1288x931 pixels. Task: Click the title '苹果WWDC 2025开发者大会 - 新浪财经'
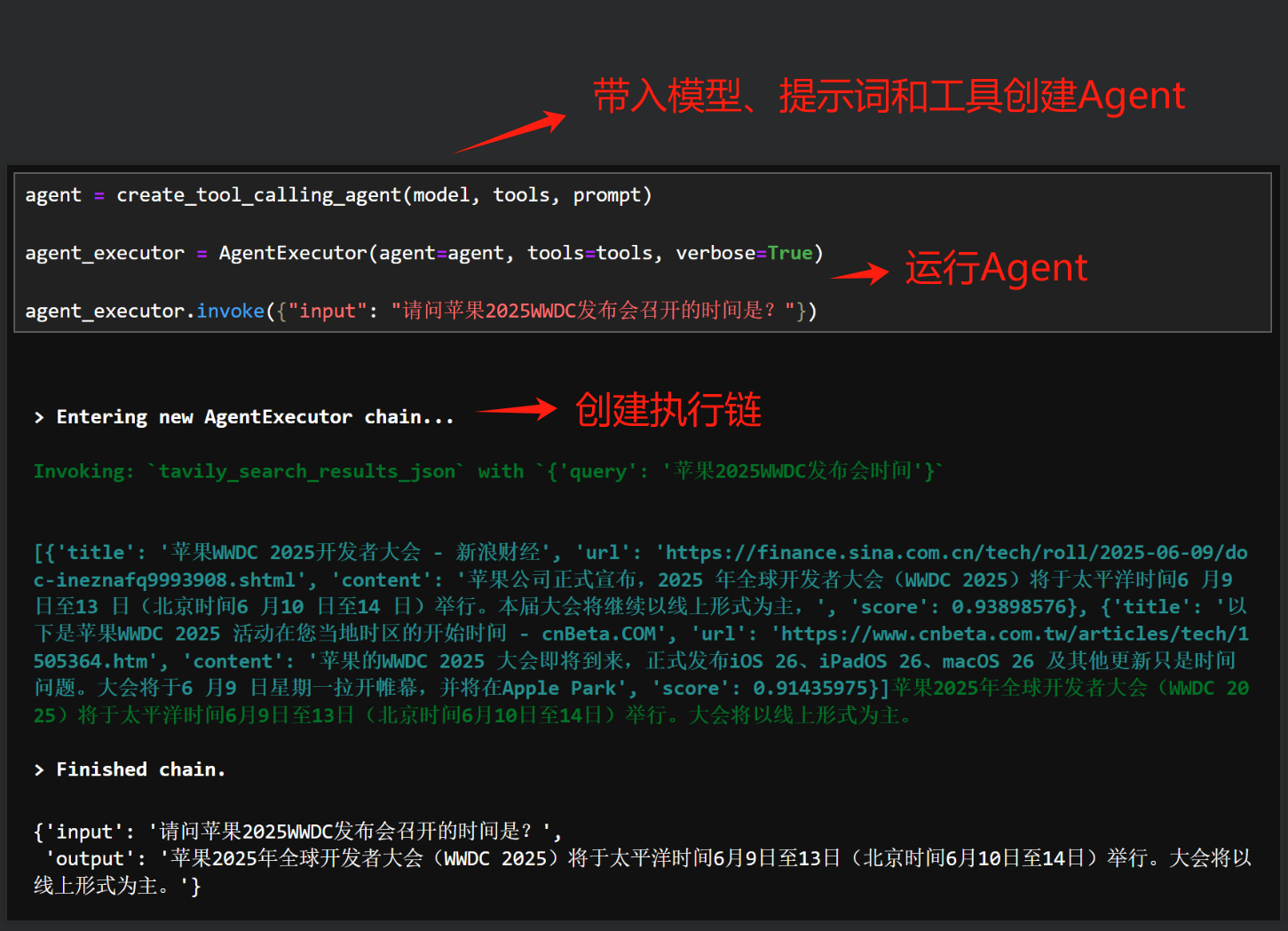(x=356, y=552)
